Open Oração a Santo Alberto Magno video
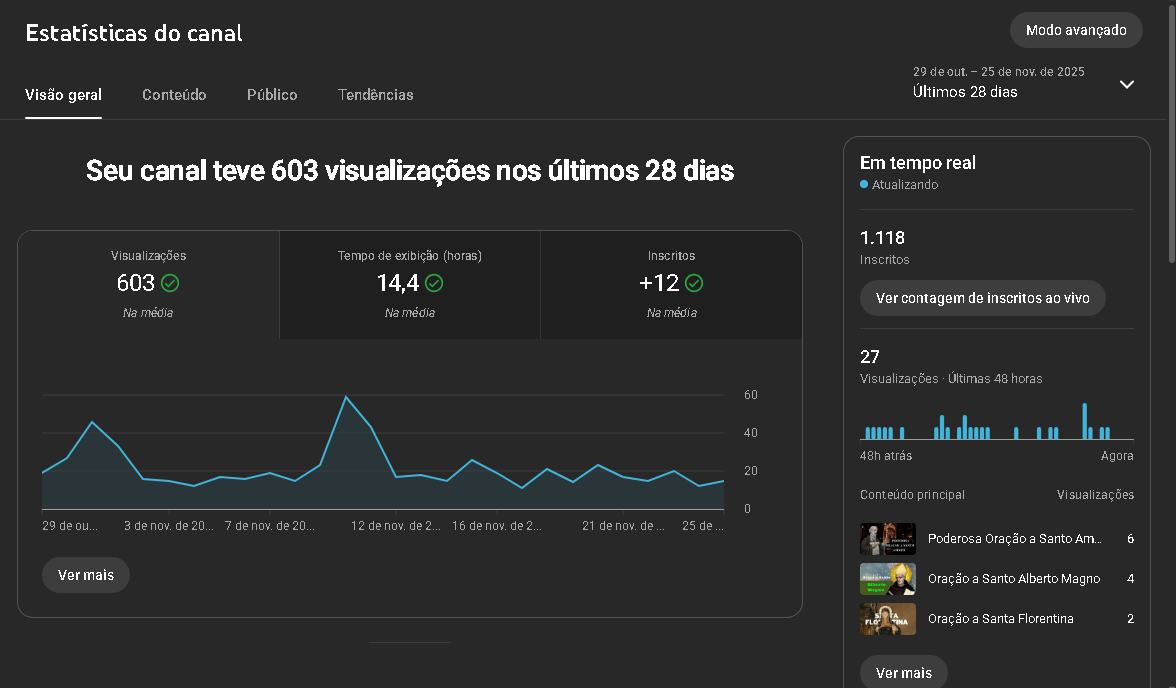The height and width of the screenshot is (688, 1176). coord(1014,578)
